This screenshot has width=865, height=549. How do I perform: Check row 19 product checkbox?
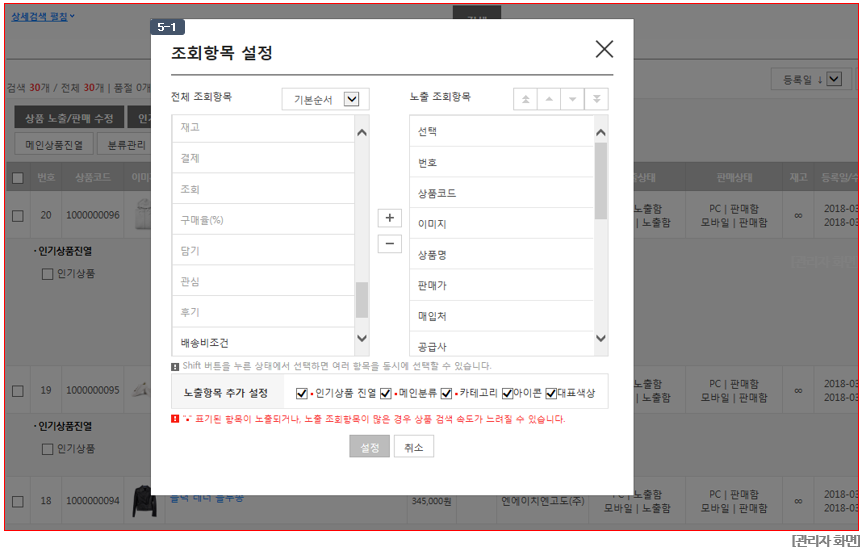point(18,391)
